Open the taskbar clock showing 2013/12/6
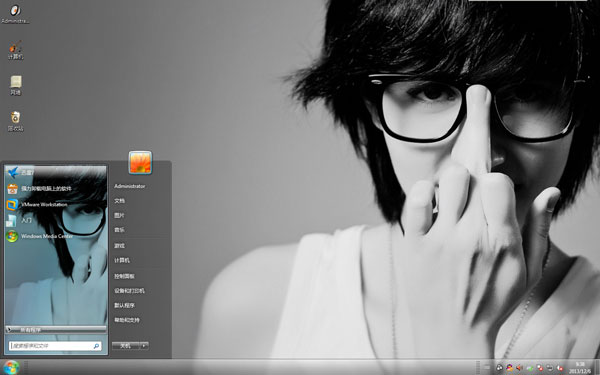The width and height of the screenshot is (600, 375). tap(579, 367)
